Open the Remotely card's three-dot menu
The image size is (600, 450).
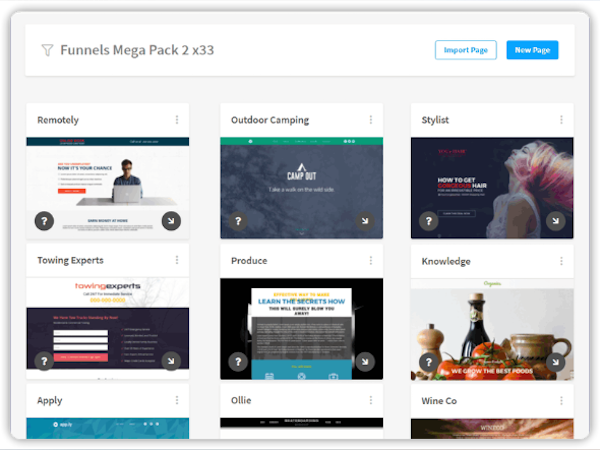(x=177, y=120)
